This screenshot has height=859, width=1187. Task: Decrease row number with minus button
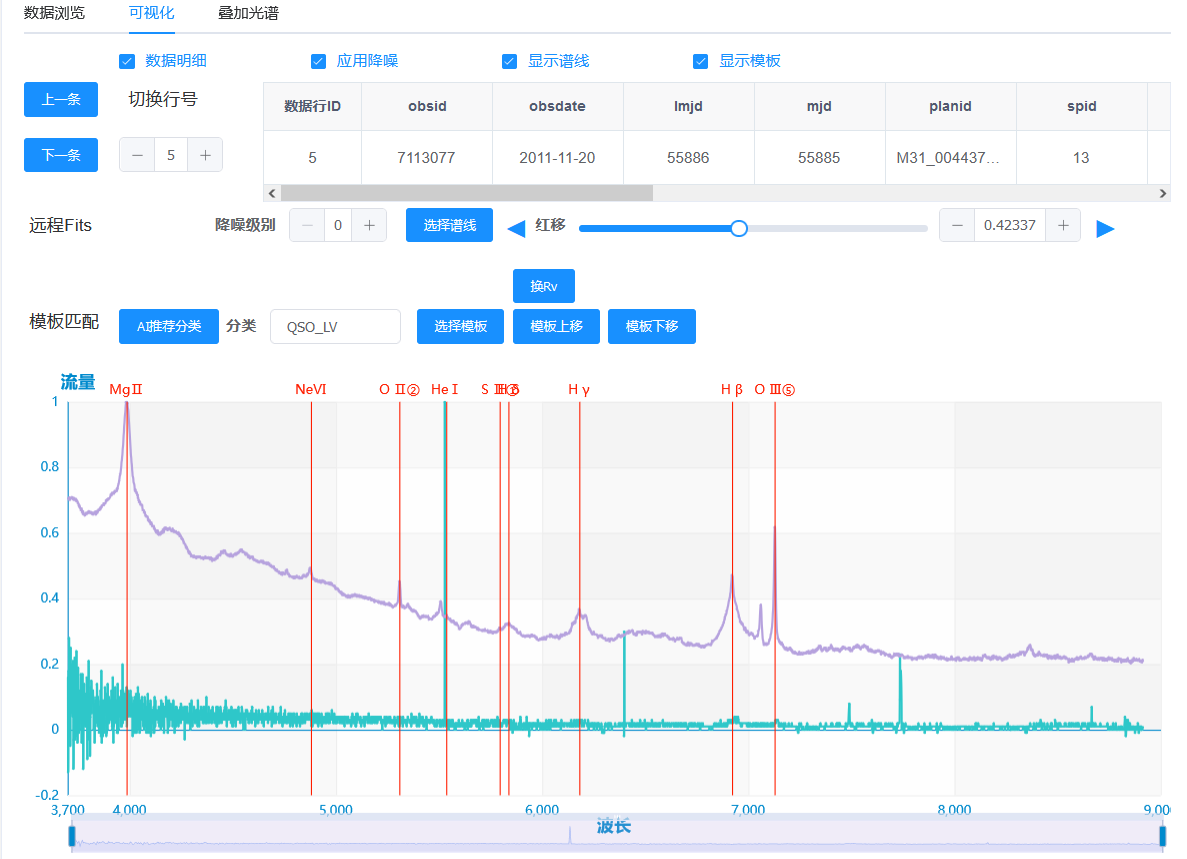[x=137, y=155]
